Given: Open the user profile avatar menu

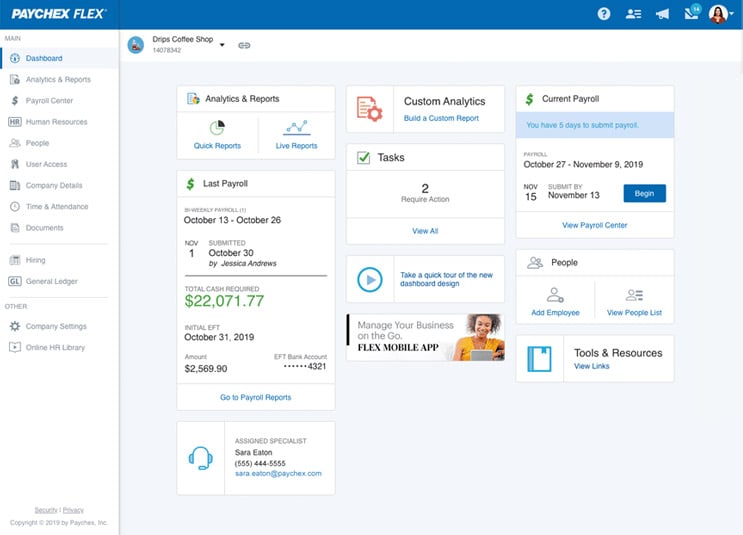Looking at the screenshot, I should click(721, 14).
